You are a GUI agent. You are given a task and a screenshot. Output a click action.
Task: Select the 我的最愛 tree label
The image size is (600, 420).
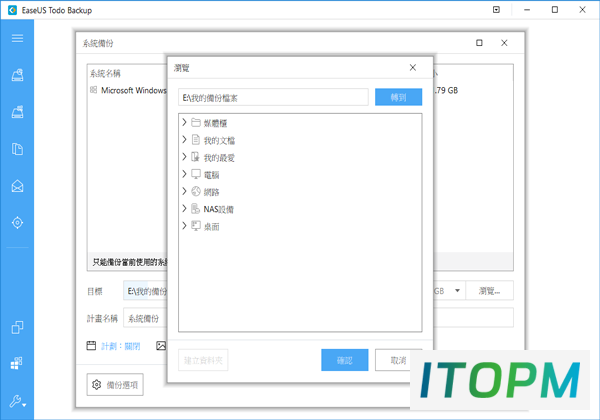219,158
